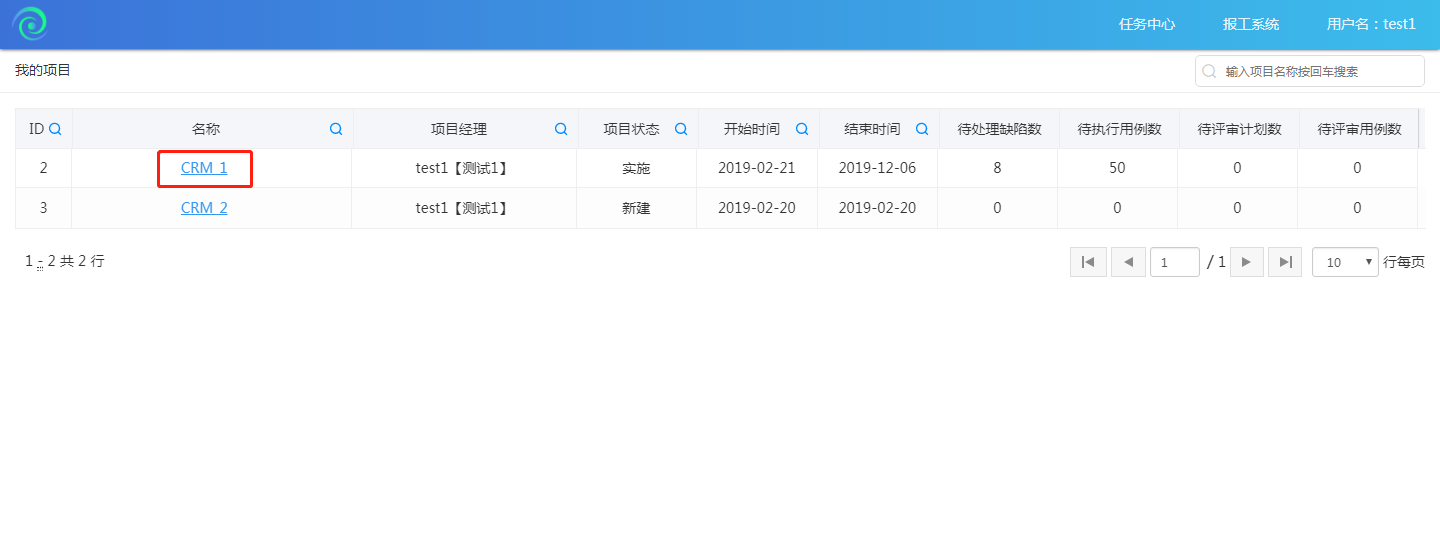This screenshot has width=1440, height=560.
Task: Open the 项目经理 column search icon
Action: coord(561,129)
